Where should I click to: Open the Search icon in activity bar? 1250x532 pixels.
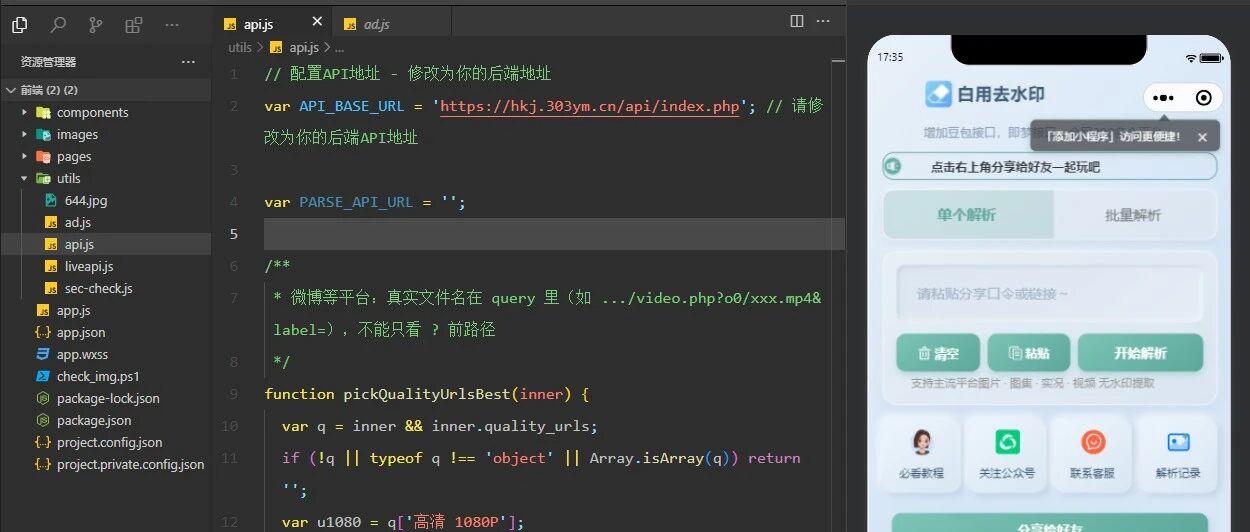click(x=58, y=25)
